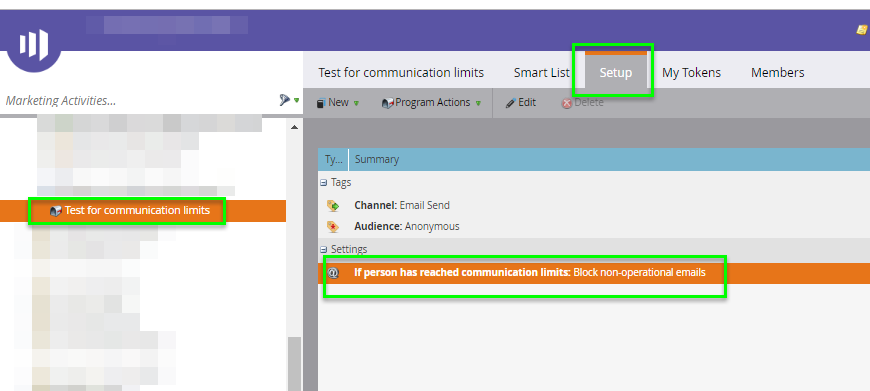Image resolution: width=870 pixels, height=391 pixels.
Task: Click the Edit button
Action: 520,103
